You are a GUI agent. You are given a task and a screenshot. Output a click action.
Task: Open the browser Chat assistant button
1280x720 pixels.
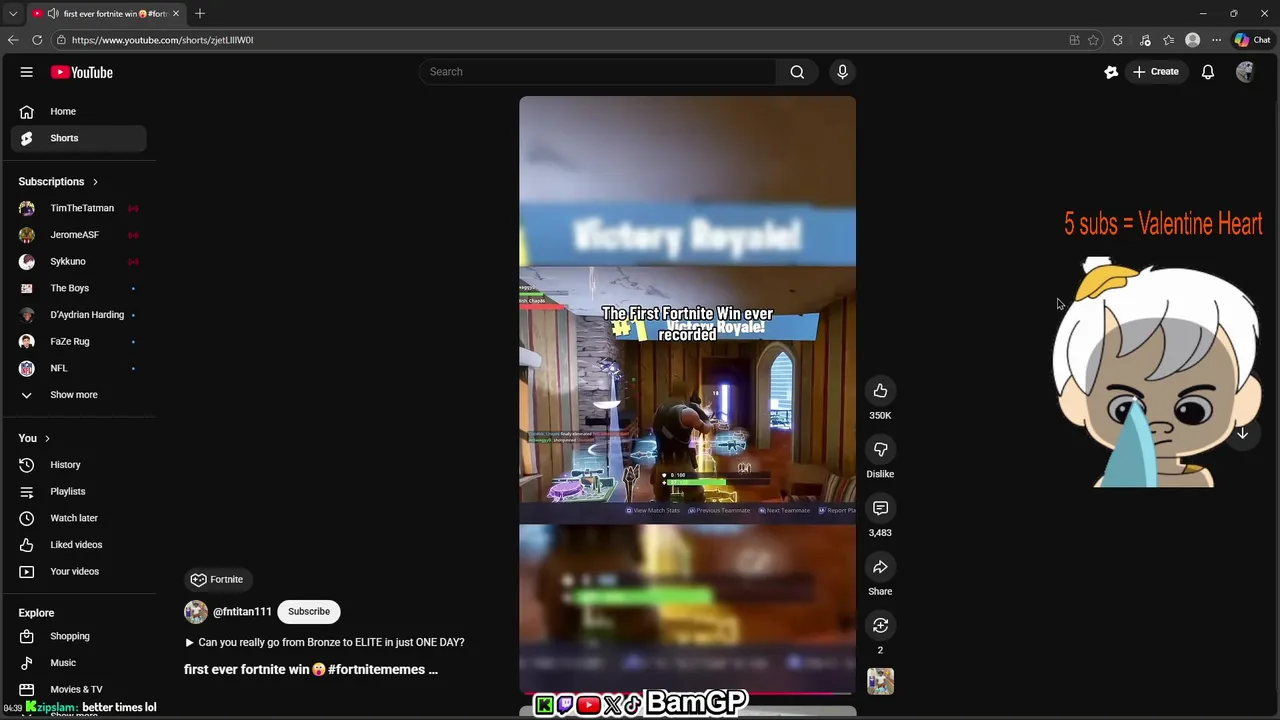click(x=1252, y=40)
